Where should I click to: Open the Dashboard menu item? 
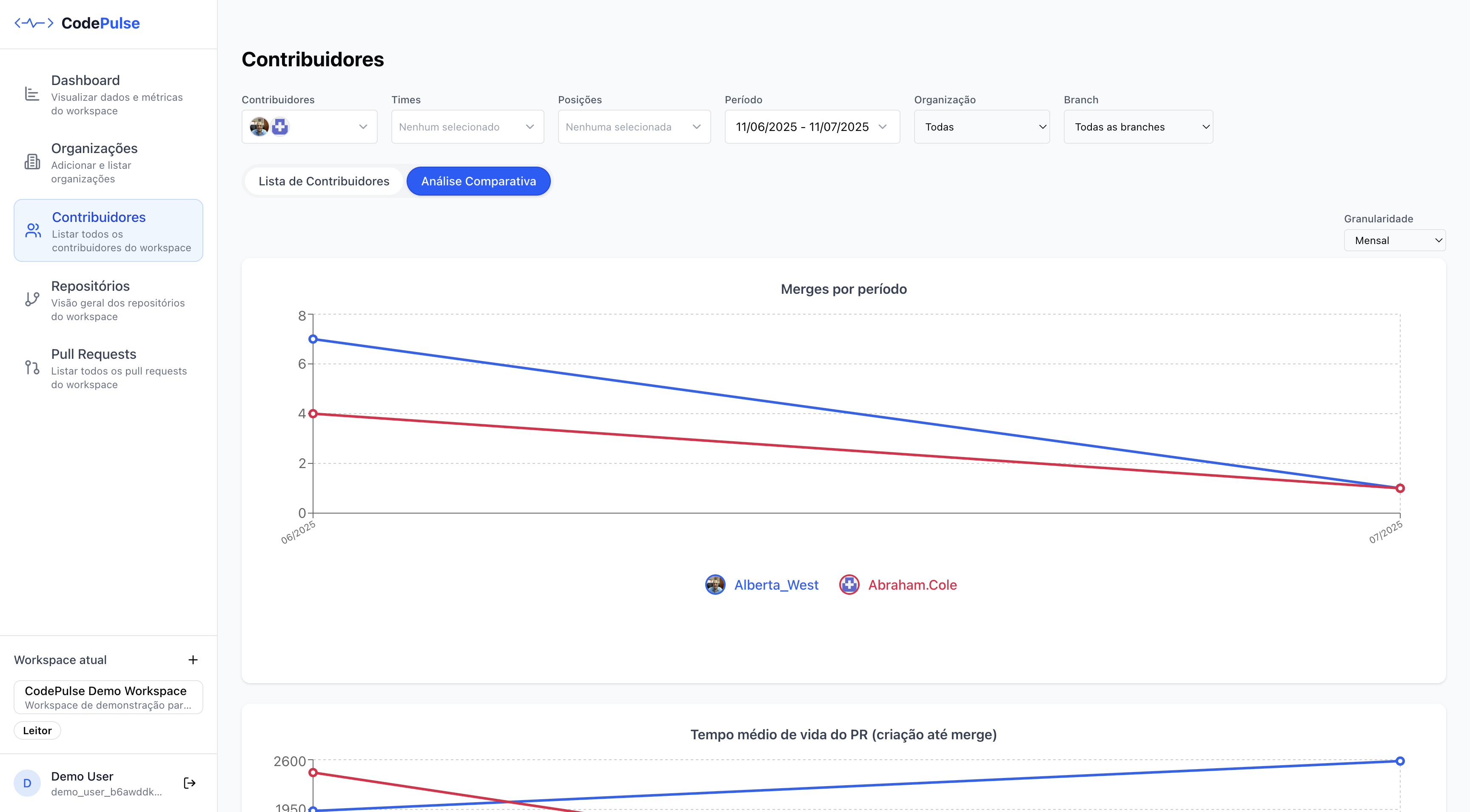pyautogui.click(x=108, y=95)
